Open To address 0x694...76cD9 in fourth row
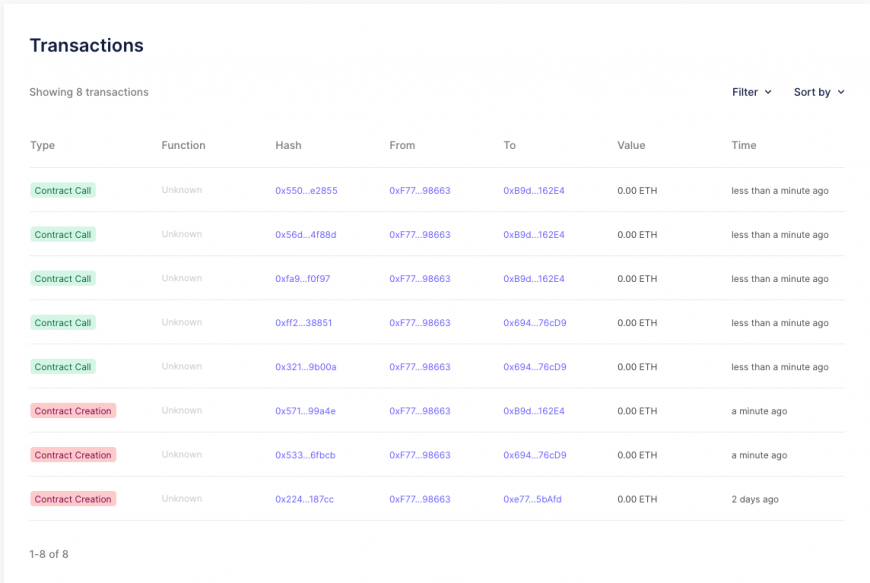Viewport: 870px width, 583px height. [534, 323]
